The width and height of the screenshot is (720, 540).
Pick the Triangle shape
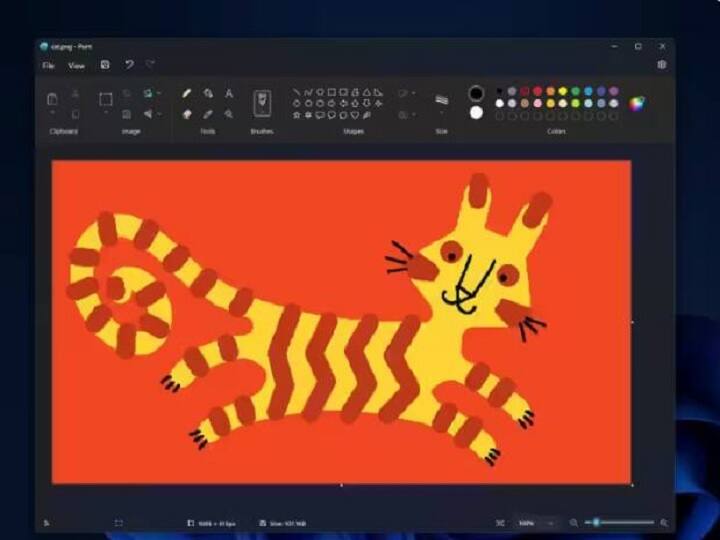click(x=366, y=92)
